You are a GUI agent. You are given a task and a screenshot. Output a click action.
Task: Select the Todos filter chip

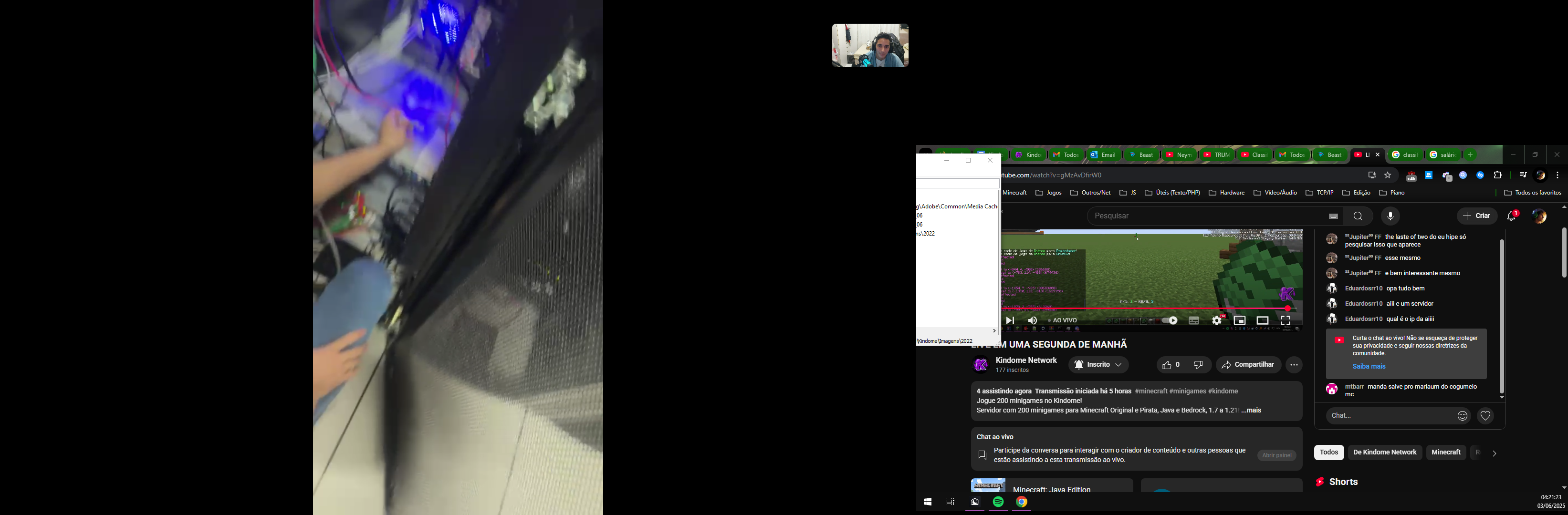point(1329,453)
